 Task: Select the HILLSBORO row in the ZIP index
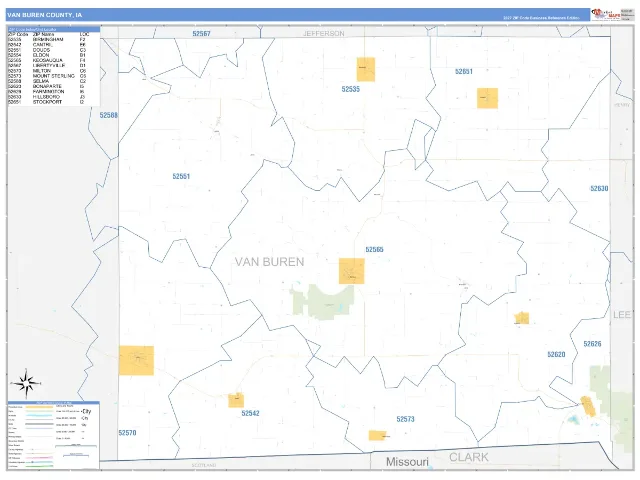tap(48, 97)
